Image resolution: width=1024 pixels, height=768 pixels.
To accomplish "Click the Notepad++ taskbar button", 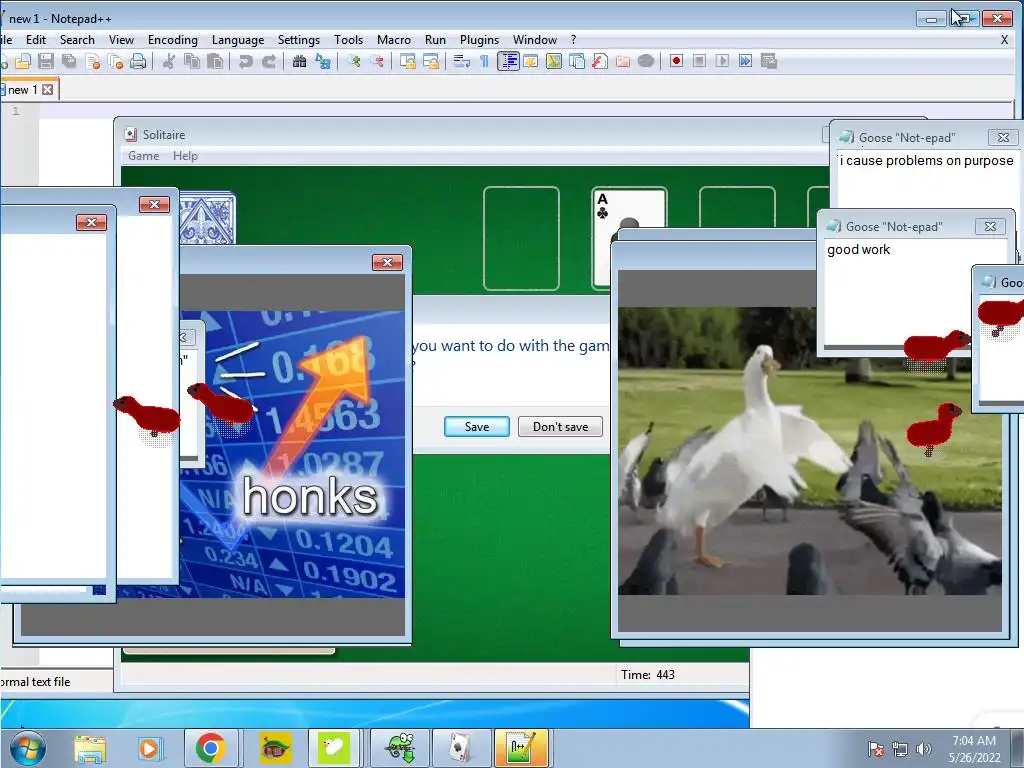I will coord(521,748).
